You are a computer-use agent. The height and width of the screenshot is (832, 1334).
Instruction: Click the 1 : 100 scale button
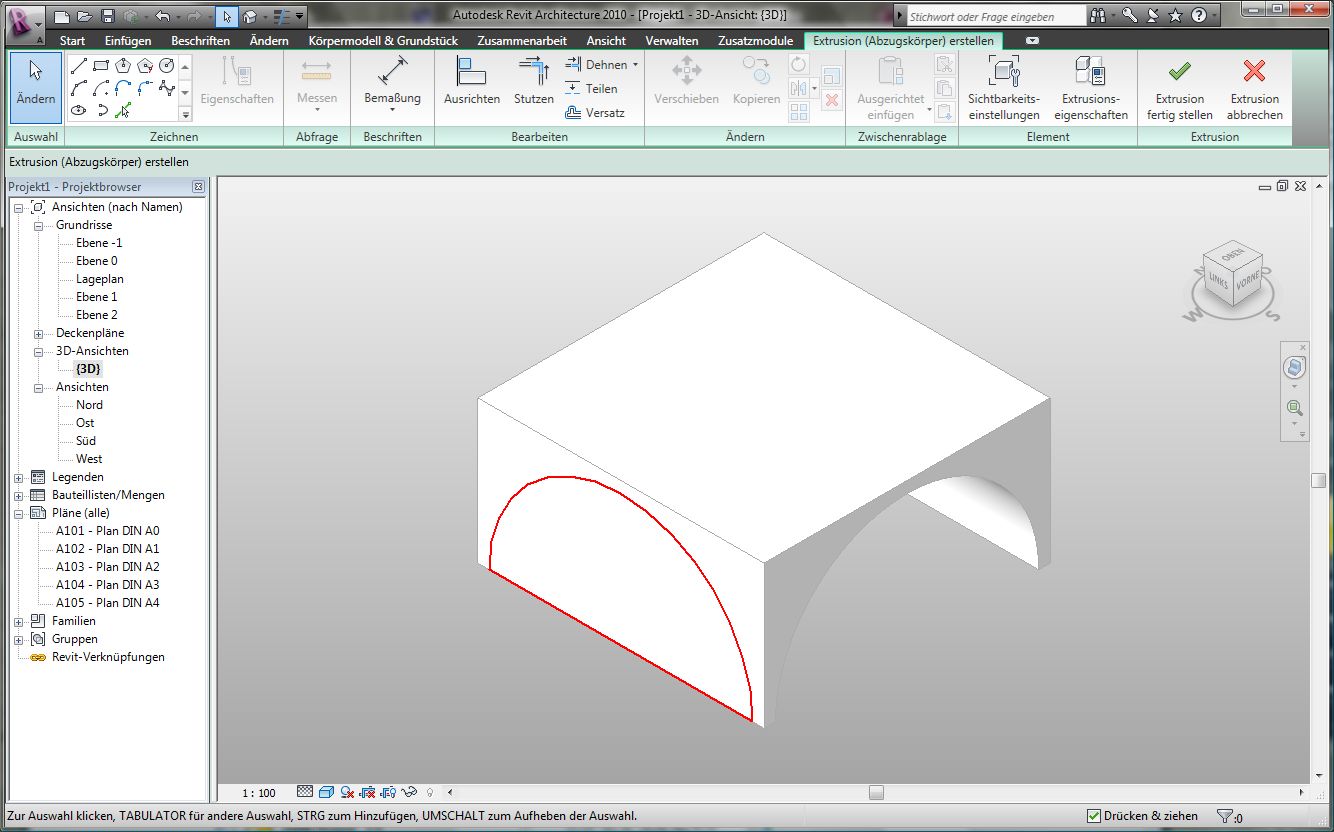point(259,793)
